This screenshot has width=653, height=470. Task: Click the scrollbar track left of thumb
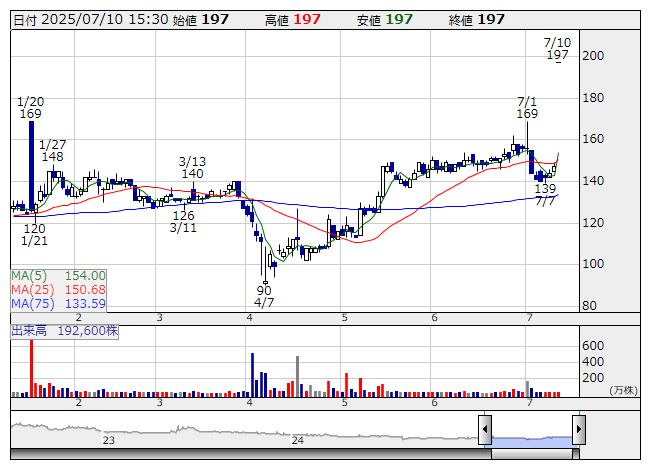(x=251, y=454)
